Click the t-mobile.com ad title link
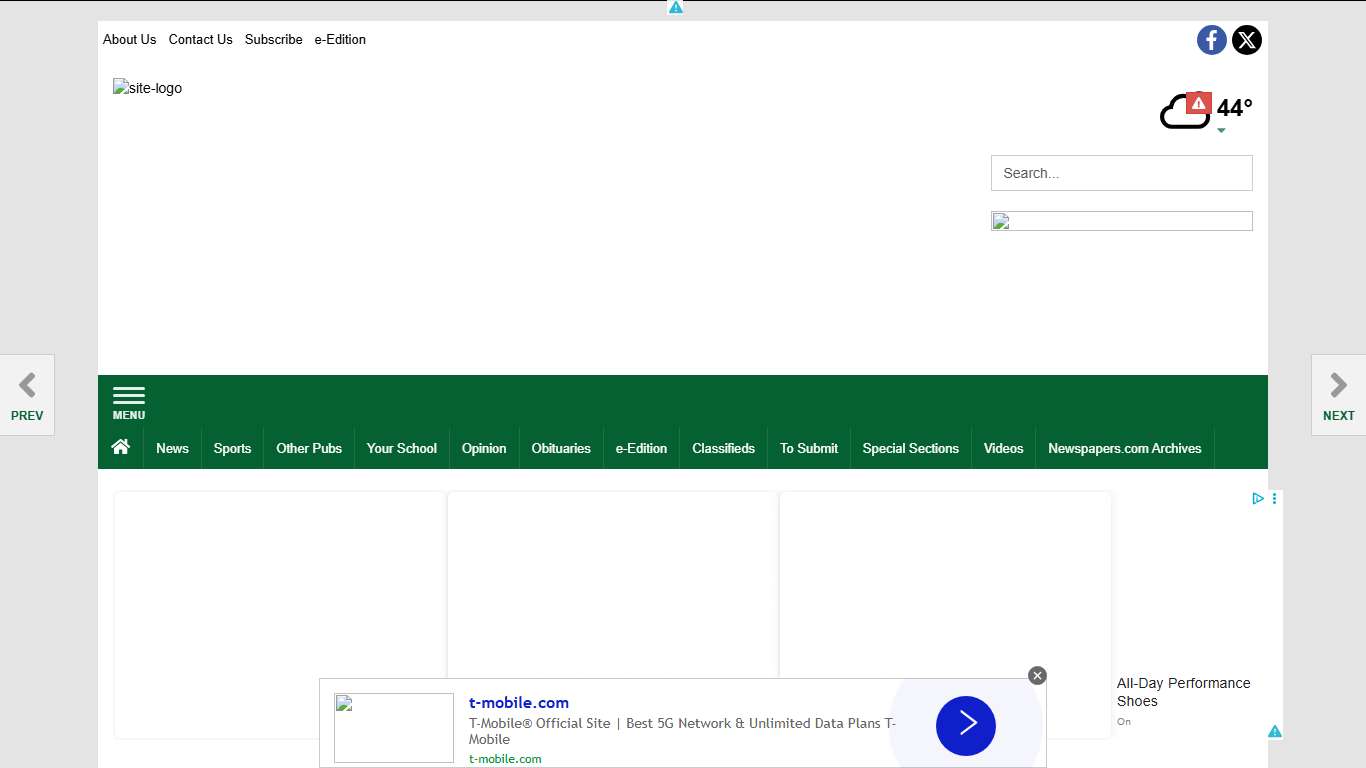Image resolution: width=1366 pixels, height=768 pixels. point(519,703)
